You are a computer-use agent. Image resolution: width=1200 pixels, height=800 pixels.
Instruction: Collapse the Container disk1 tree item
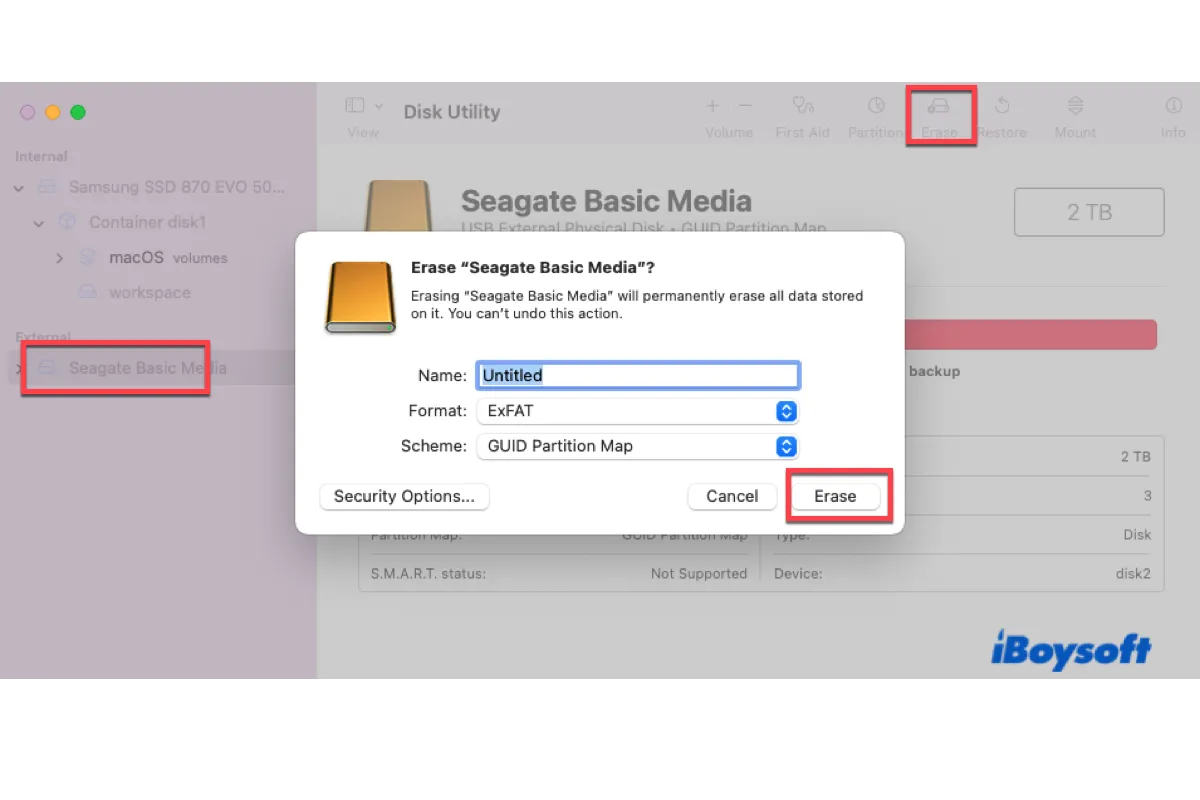pos(39,223)
